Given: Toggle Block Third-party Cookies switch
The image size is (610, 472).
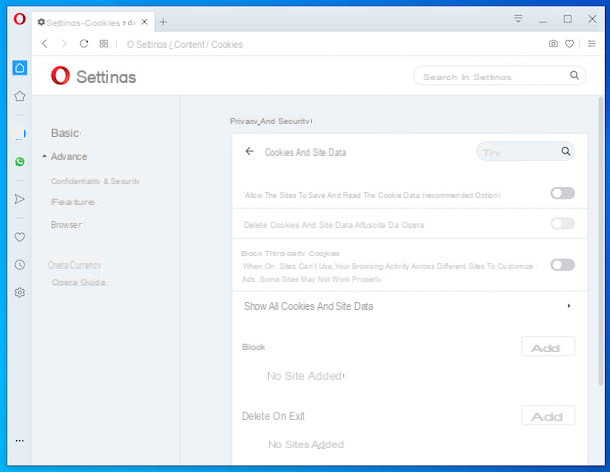Looking at the screenshot, I should [563, 265].
